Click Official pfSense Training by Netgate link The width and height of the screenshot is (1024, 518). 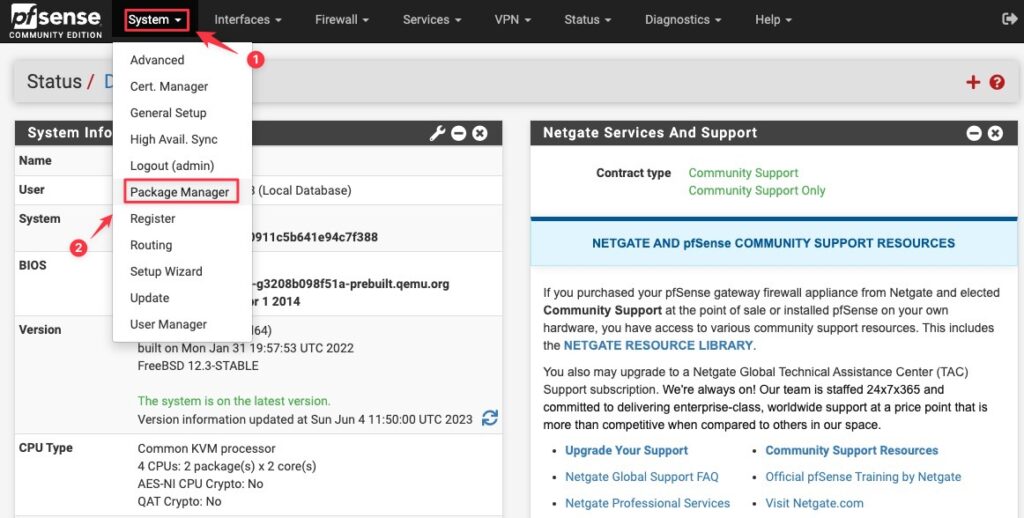click(863, 477)
